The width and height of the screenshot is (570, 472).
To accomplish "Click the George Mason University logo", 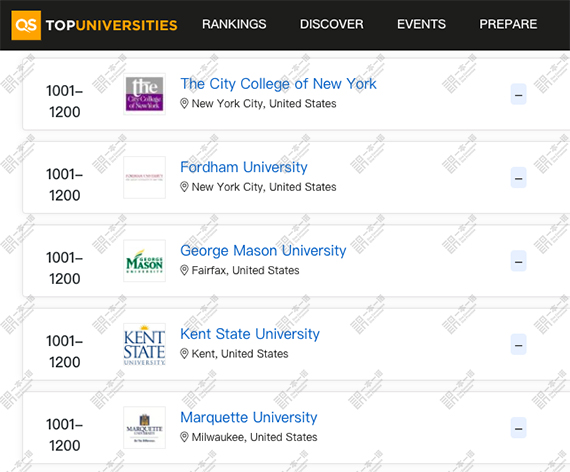I will click(x=144, y=261).
